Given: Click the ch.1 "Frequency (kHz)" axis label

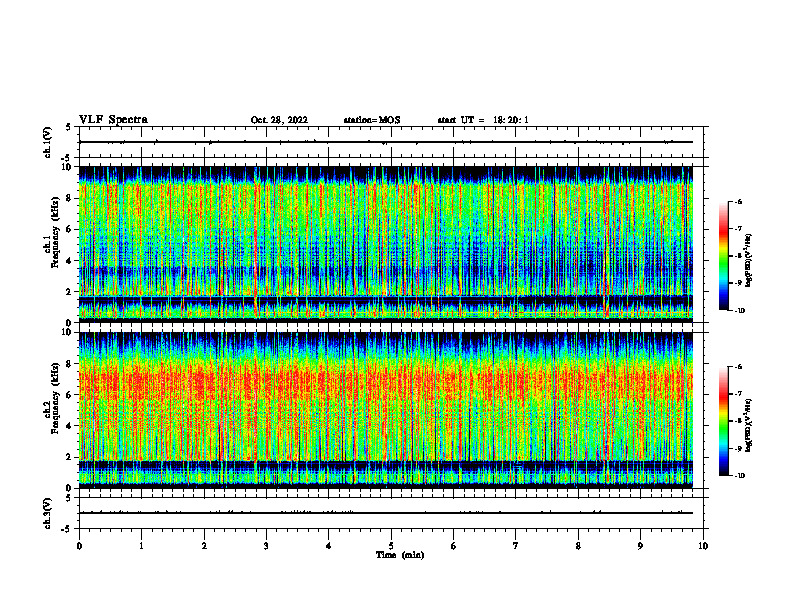Looking at the screenshot, I should coord(55,233).
